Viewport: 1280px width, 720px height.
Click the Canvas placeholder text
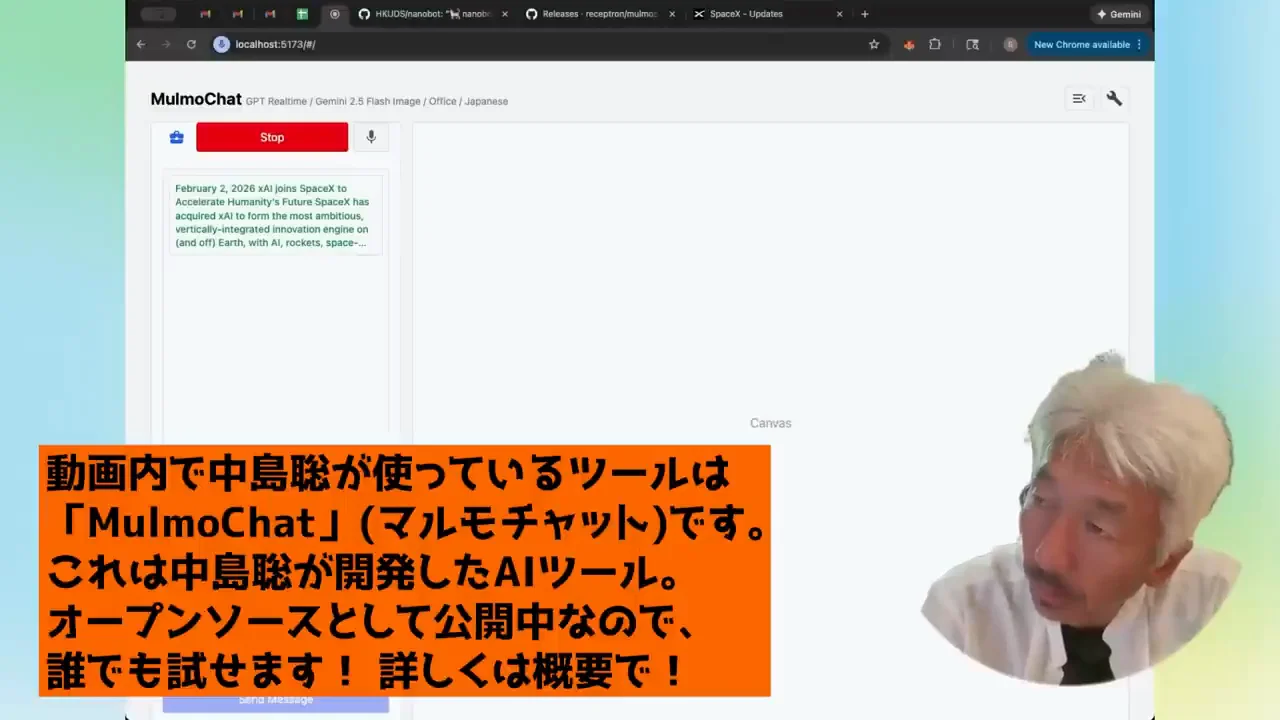pos(771,423)
